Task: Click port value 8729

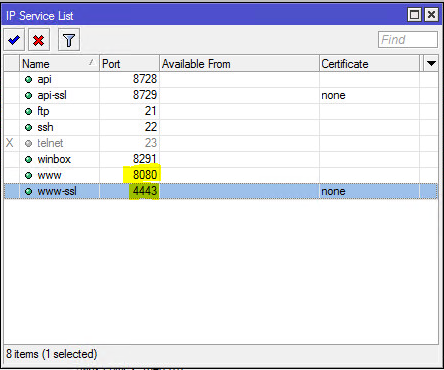Action: coord(145,95)
